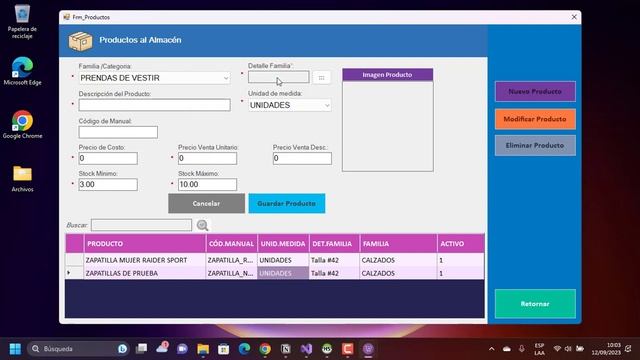Viewport: 640px width, 360px height.
Task: Open Task View in taskbar
Action: coord(142,349)
